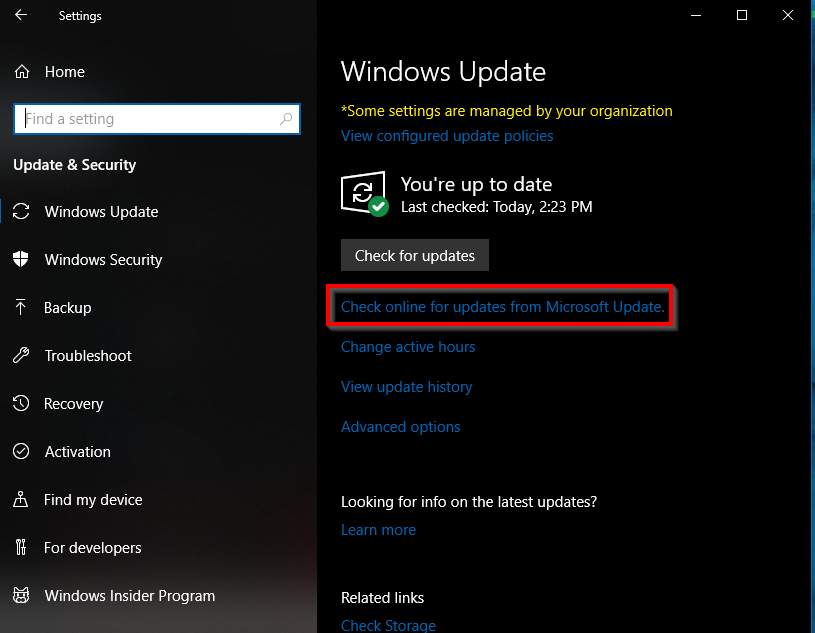Image resolution: width=815 pixels, height=633 pixels.
Task: Click 'Looking for info on the latest updates?' text
Action: [469, 502]
